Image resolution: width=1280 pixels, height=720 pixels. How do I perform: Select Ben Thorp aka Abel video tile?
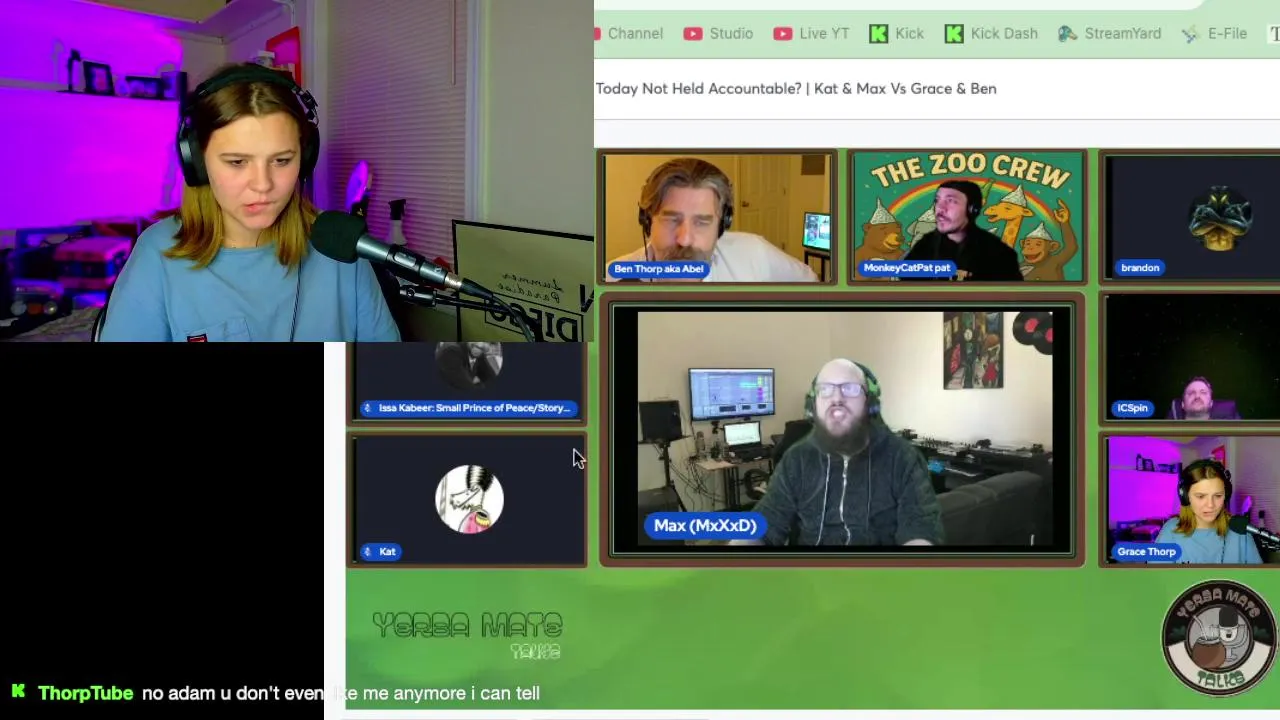[x=718, y=217]
